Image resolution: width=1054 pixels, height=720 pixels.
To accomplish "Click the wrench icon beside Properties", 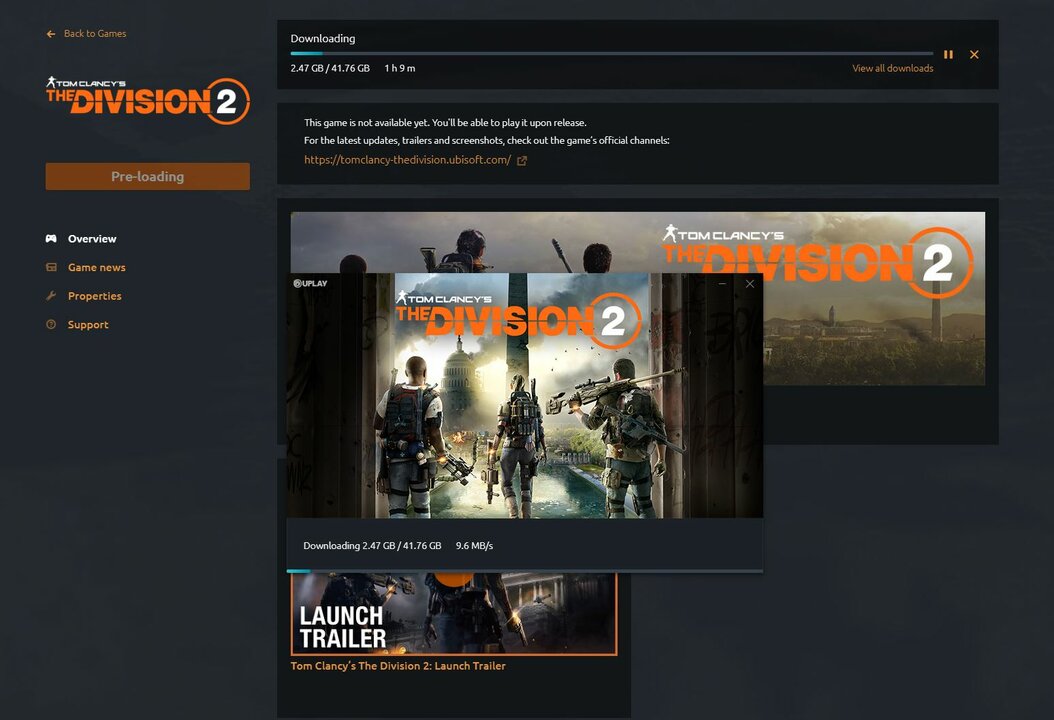I will (51, 296).
